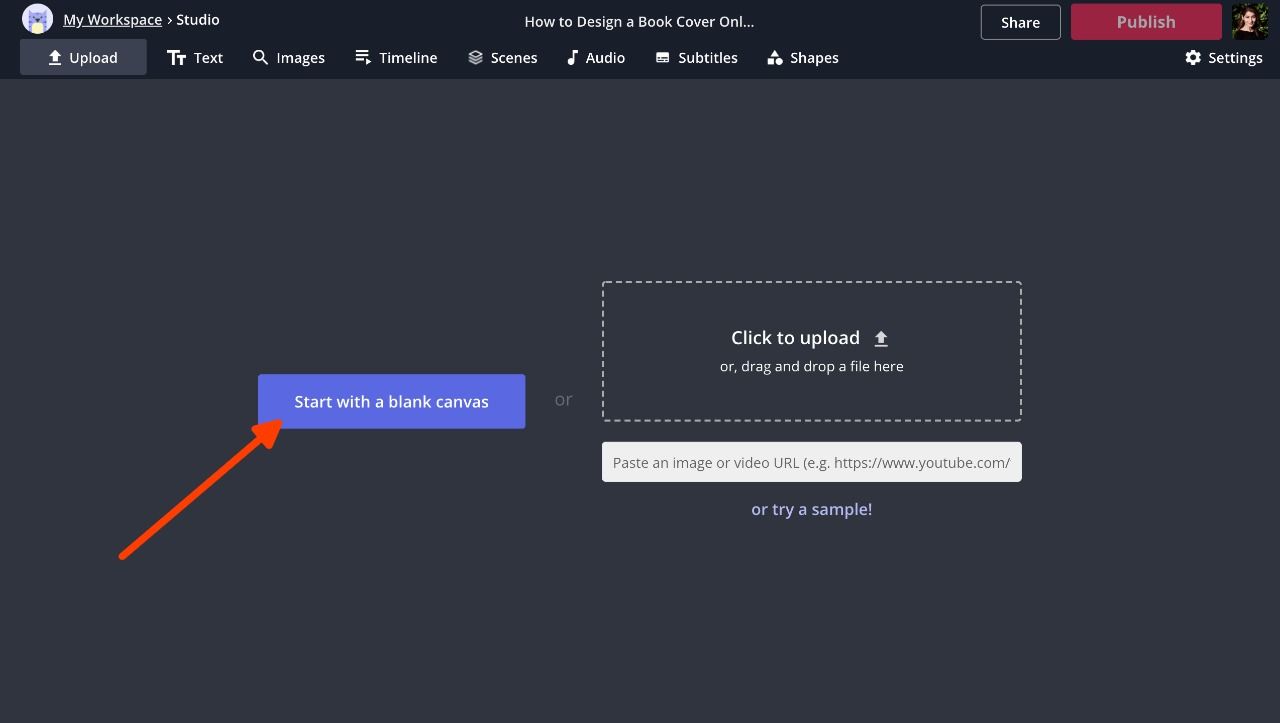Open the Images search panel
1280x723 pixels.
288,58
